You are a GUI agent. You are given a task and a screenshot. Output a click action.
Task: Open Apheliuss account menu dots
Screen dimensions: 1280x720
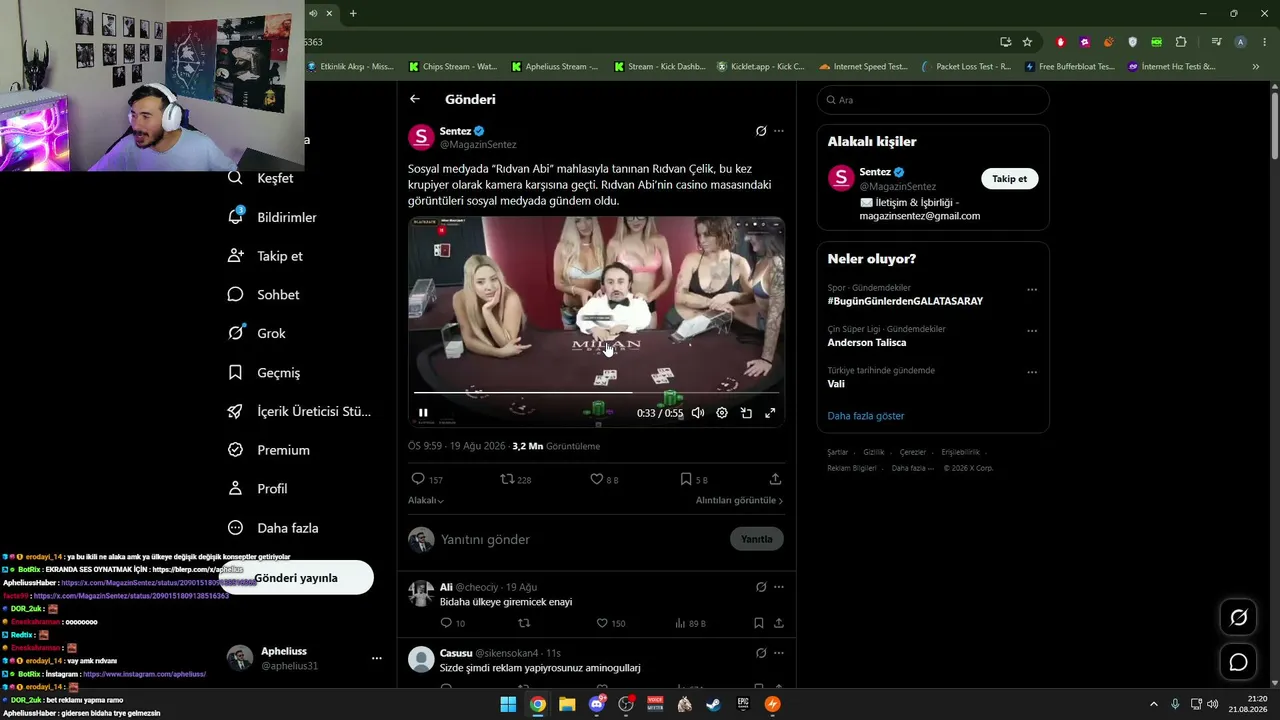[377, 658]
